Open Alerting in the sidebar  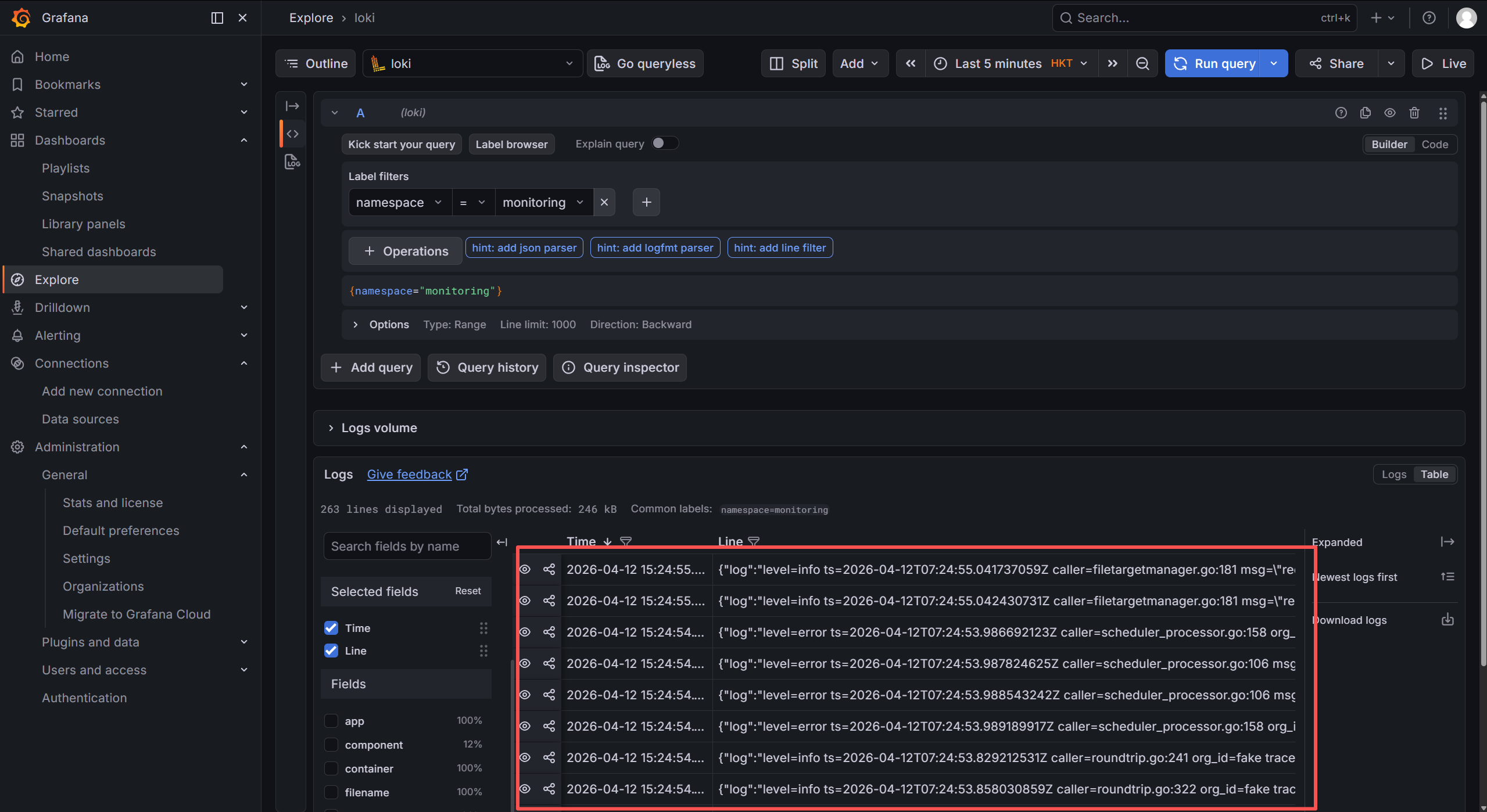(x=58, y=335)
